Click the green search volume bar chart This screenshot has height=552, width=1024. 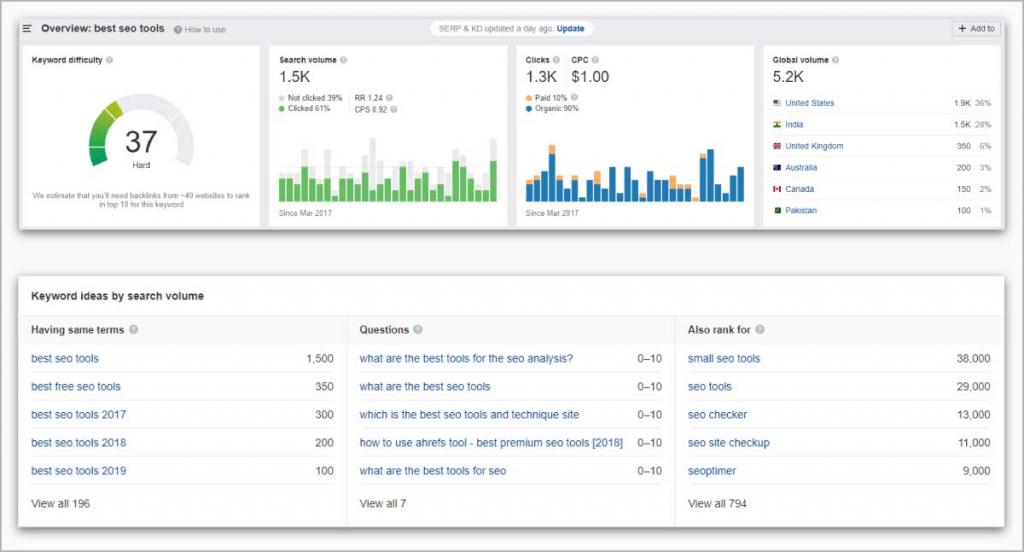coord(388,170)
